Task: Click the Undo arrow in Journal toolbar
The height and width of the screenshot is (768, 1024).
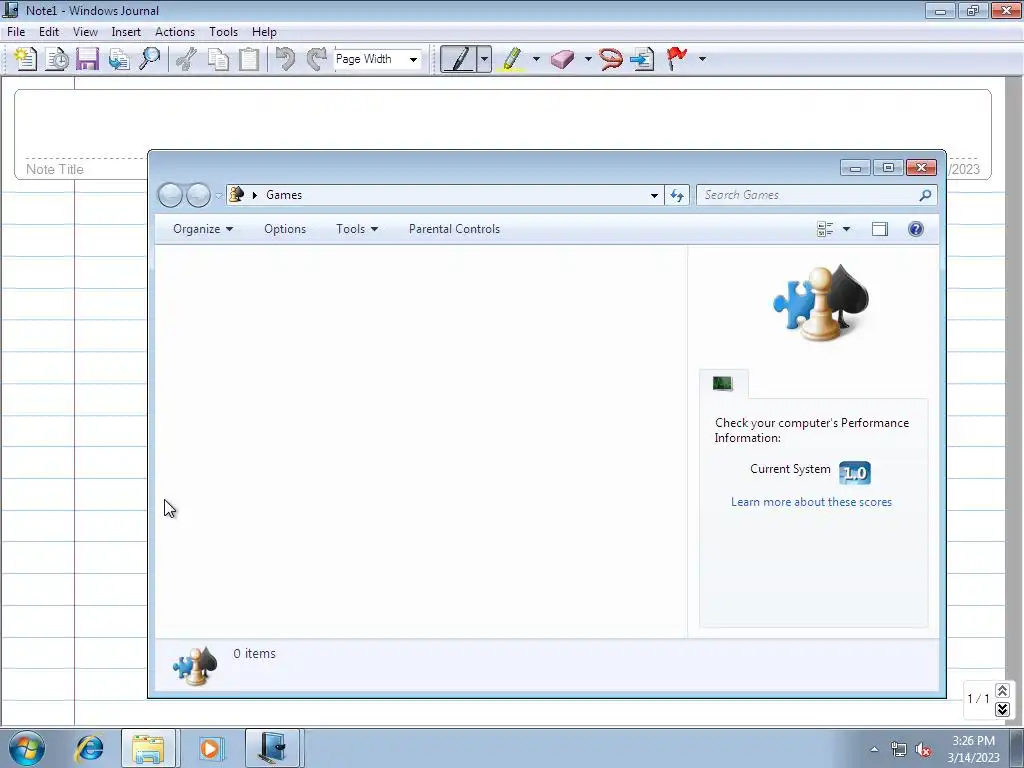Action: [x=285, y=59]
